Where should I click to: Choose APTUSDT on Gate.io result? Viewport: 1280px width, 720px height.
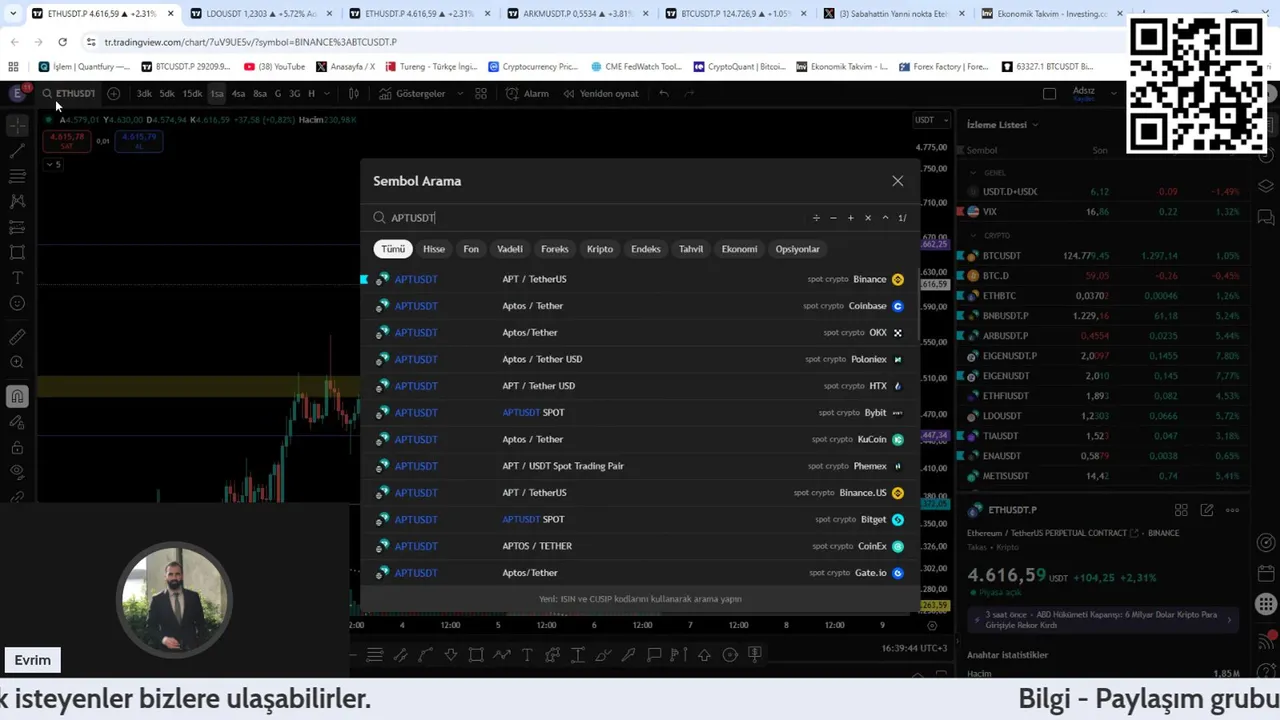tap(640, 573)
